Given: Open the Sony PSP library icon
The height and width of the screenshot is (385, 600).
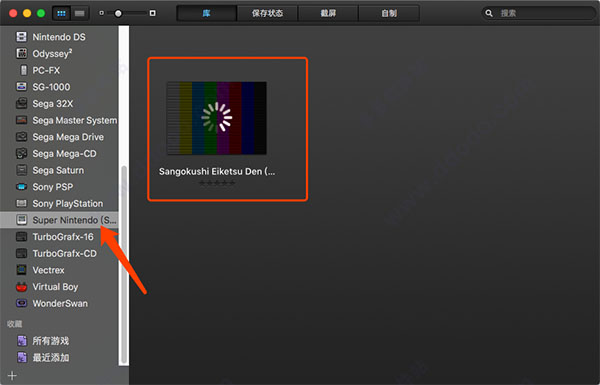Looking at the screenshot, I should 21,187.
